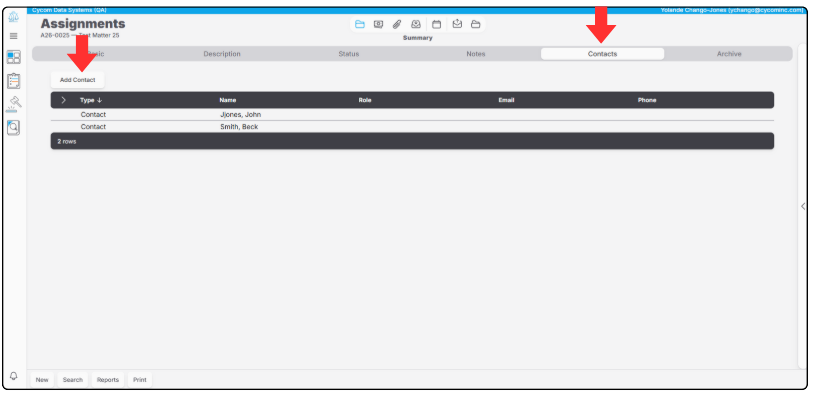
Task: Switch to the Status tab
Action: point(349,54)
